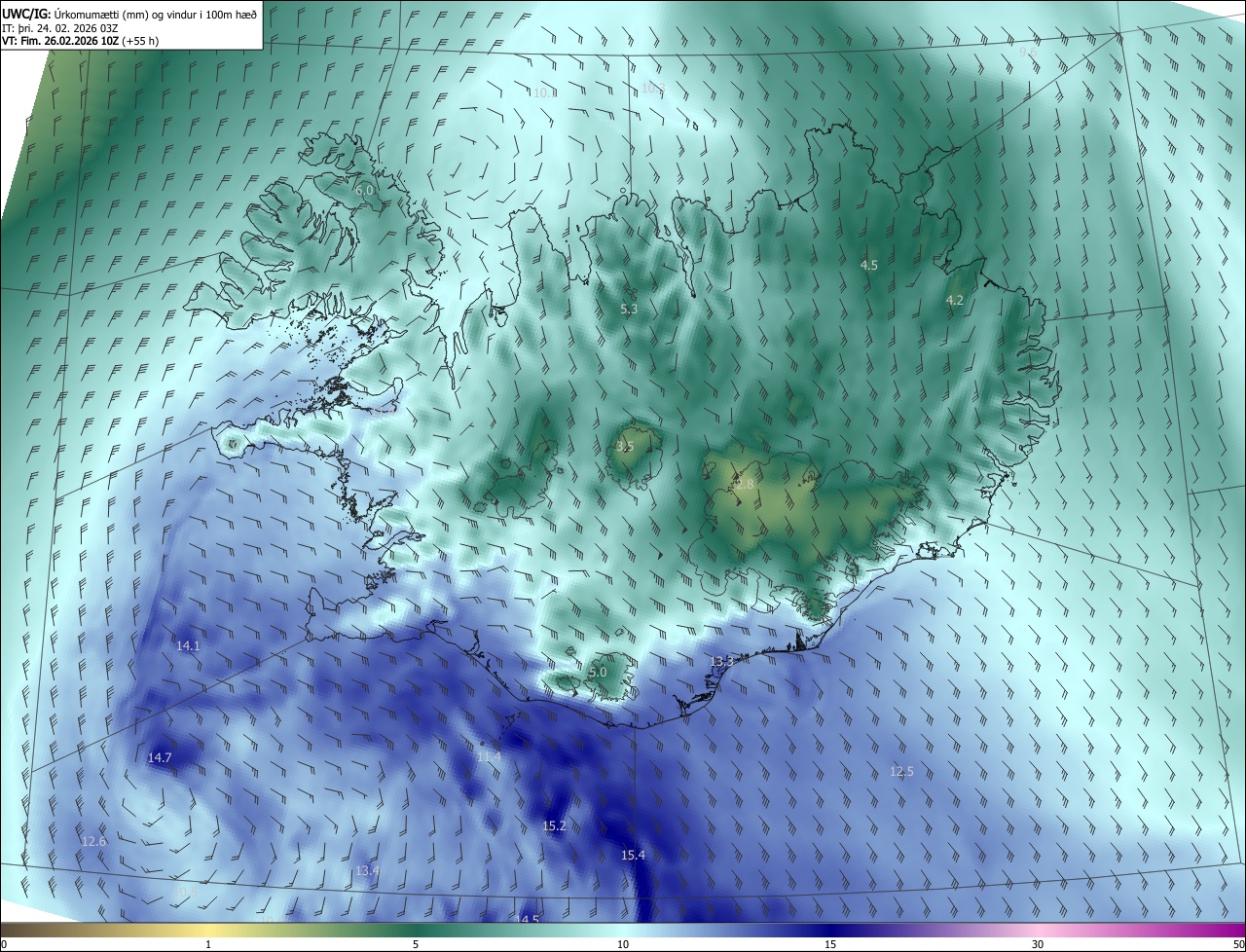The width and height of the screenshot is (1246, 952).
Task: Click the color scale at the 0 tick
Action: coord(3,944)
